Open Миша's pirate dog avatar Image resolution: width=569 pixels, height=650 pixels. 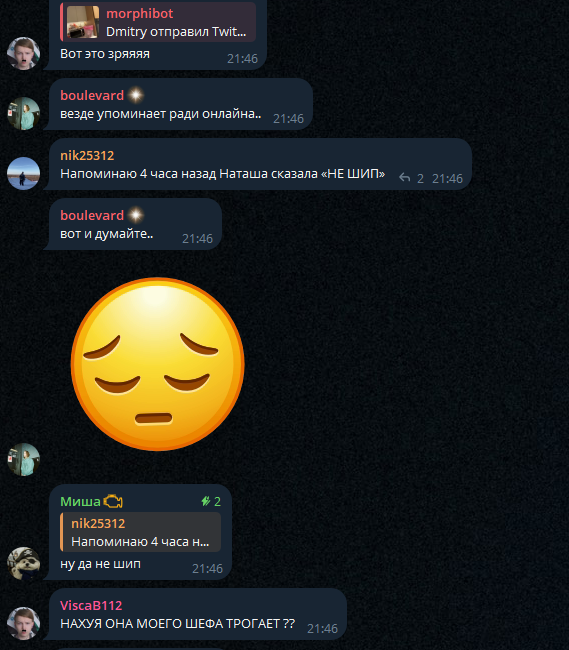pyautogui.click(x=23, y=563)
